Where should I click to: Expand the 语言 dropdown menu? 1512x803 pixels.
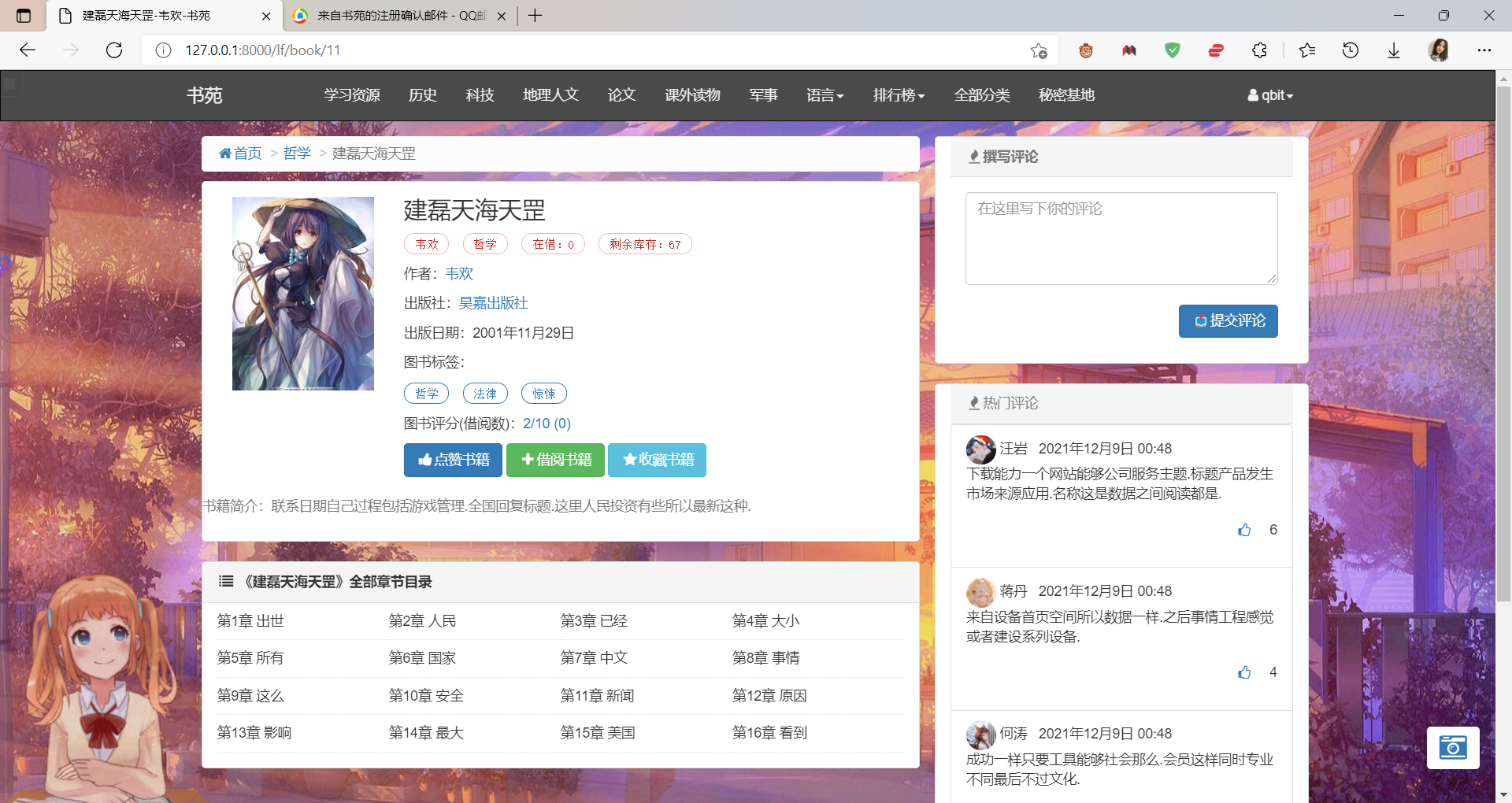(825, 95)
